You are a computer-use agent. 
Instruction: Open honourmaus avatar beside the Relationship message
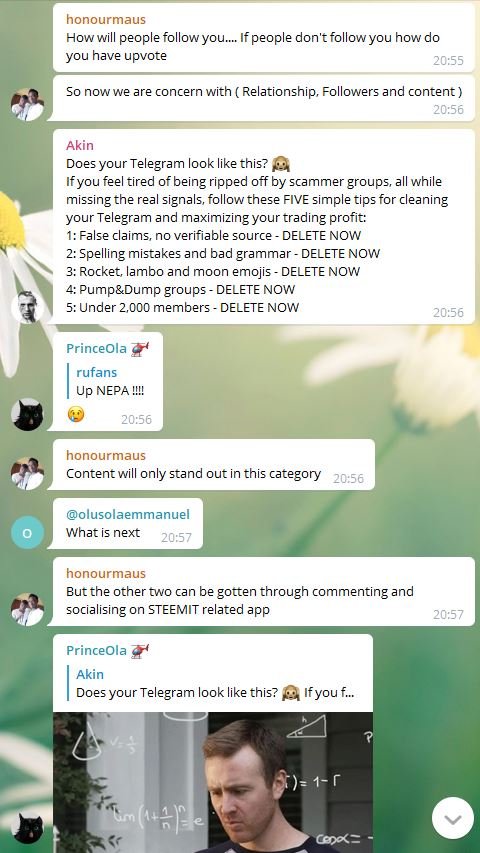27,104
